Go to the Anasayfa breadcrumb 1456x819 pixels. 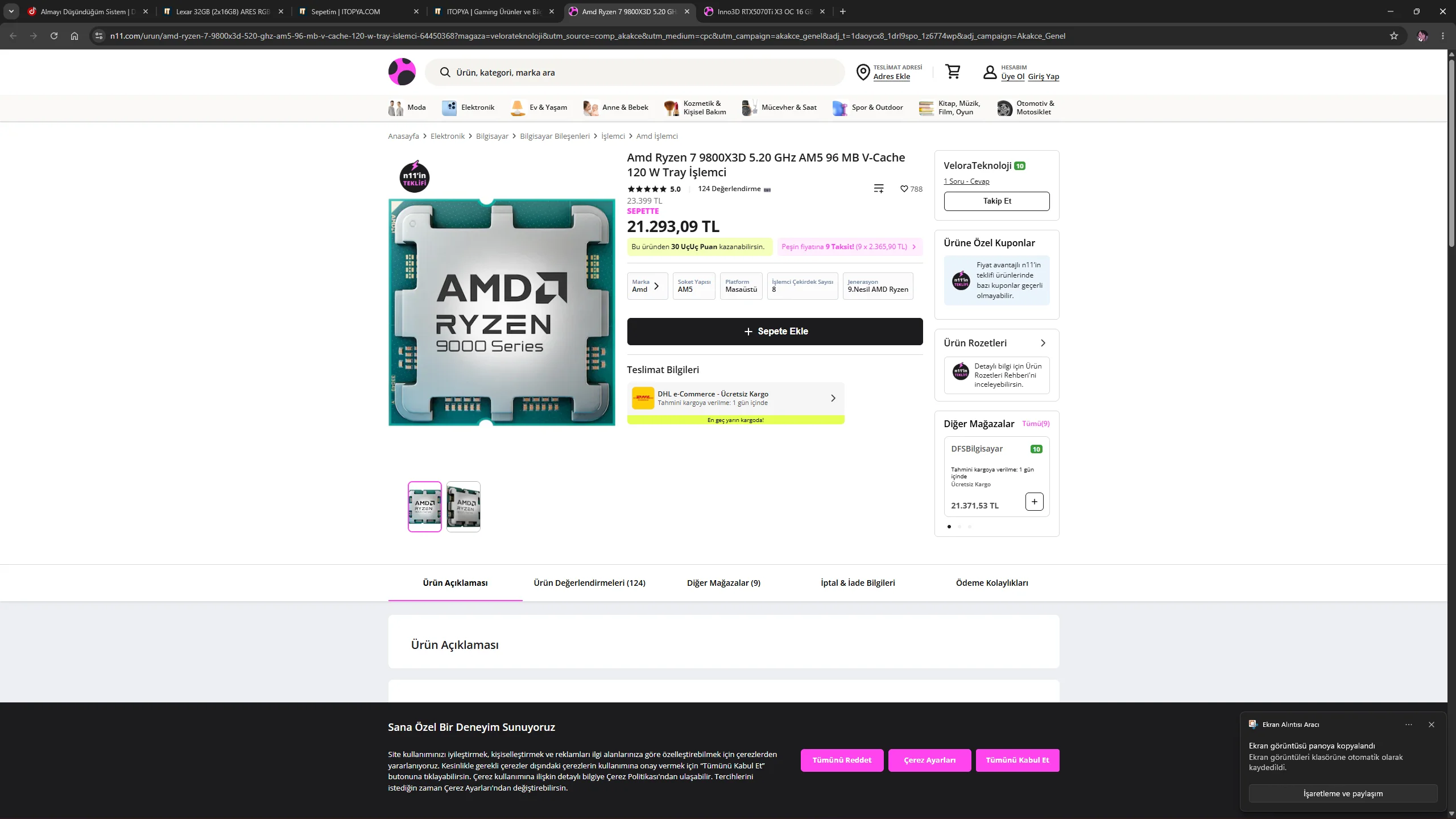click(403, 136)
